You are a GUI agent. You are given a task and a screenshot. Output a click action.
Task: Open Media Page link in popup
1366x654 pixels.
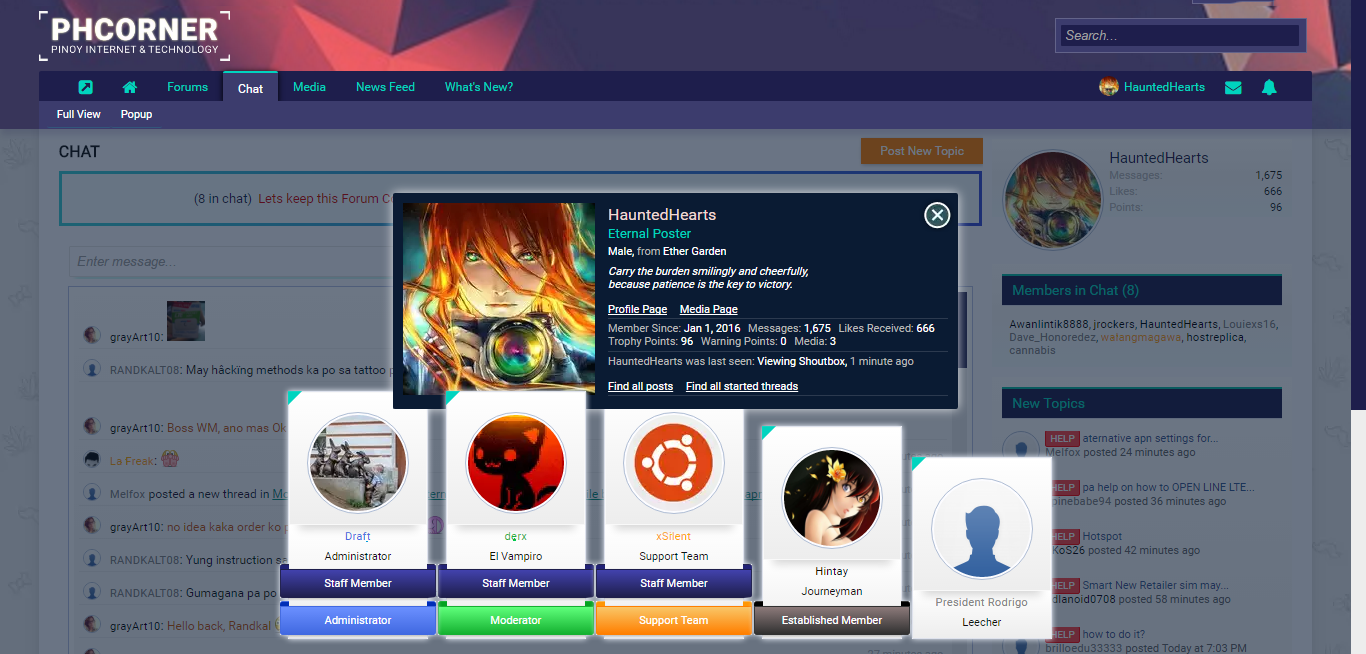(x=709, y=309)
